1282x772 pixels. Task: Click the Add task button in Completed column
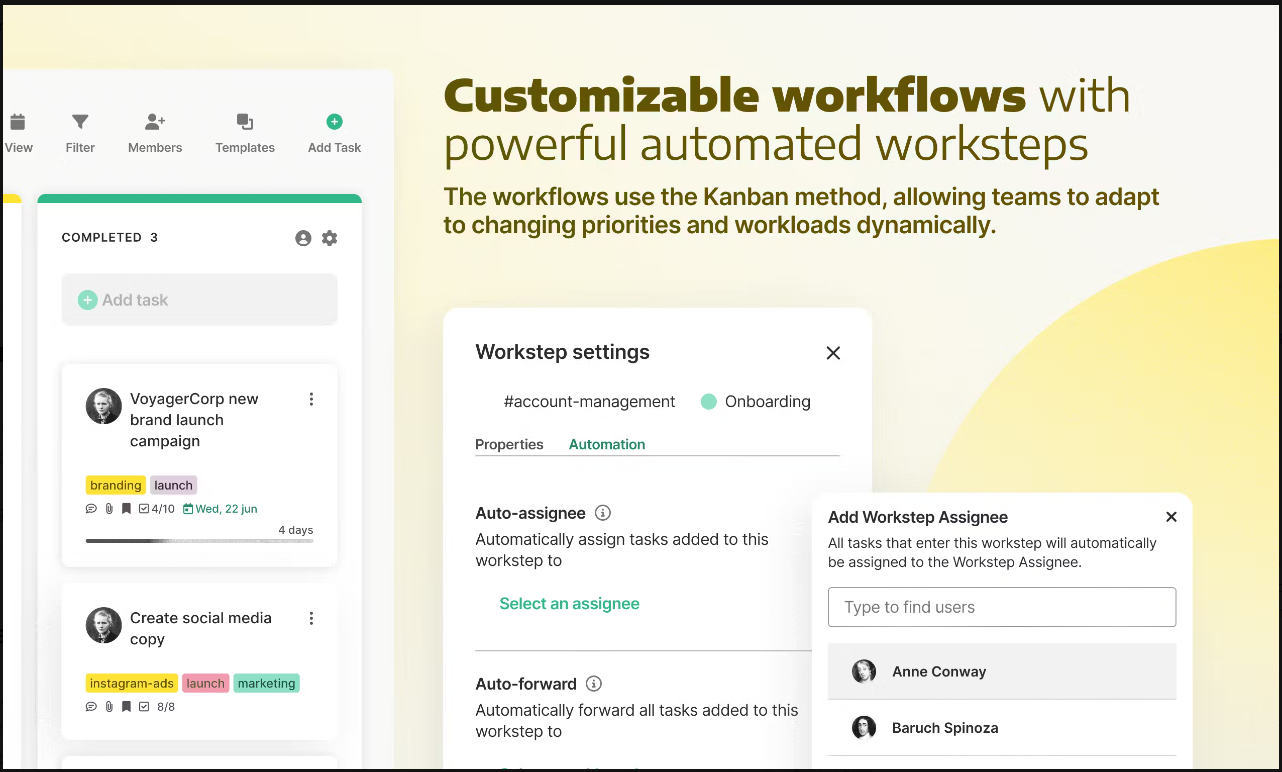199,300
